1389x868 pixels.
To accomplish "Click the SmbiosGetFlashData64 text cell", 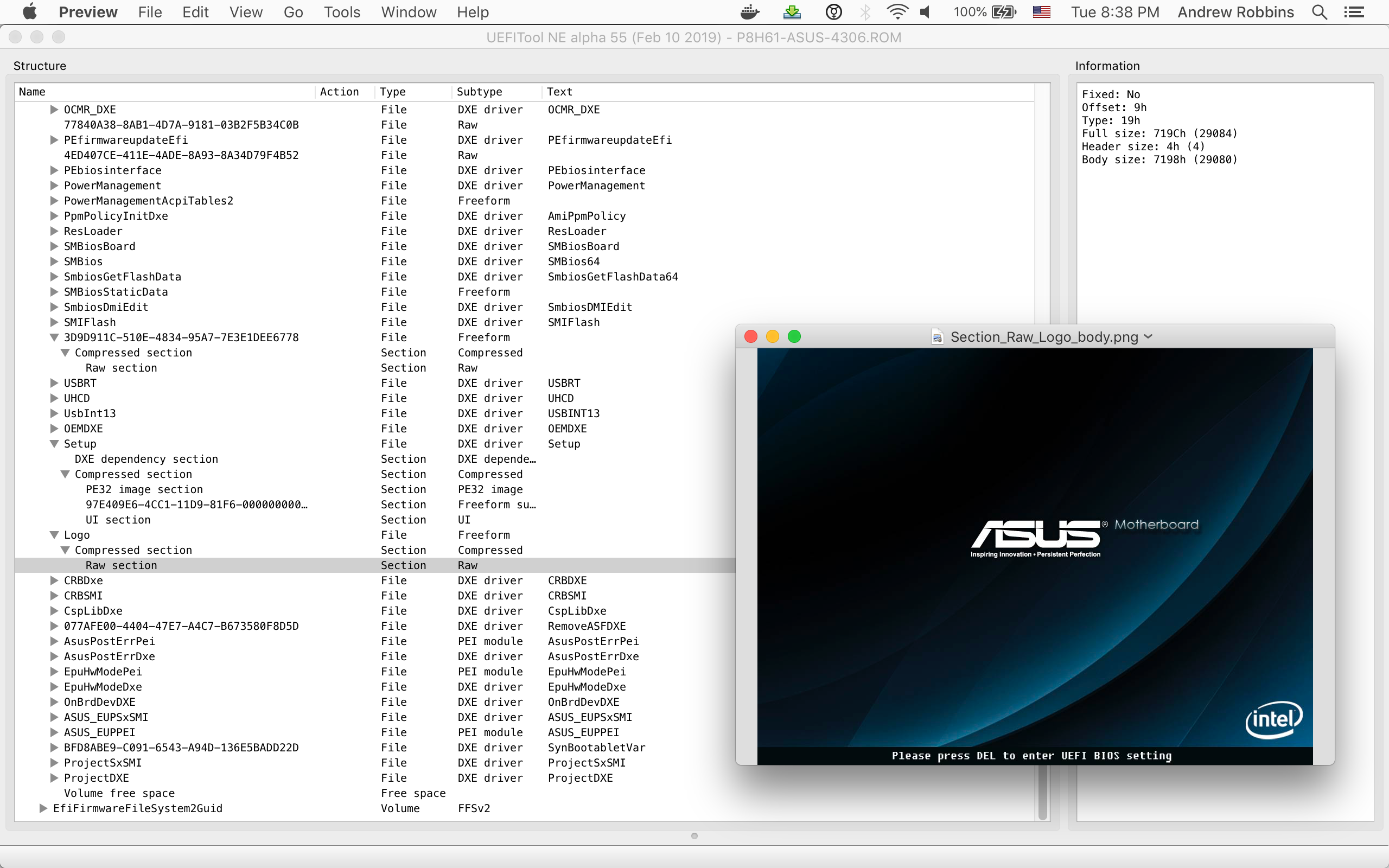I will (613, 277).
